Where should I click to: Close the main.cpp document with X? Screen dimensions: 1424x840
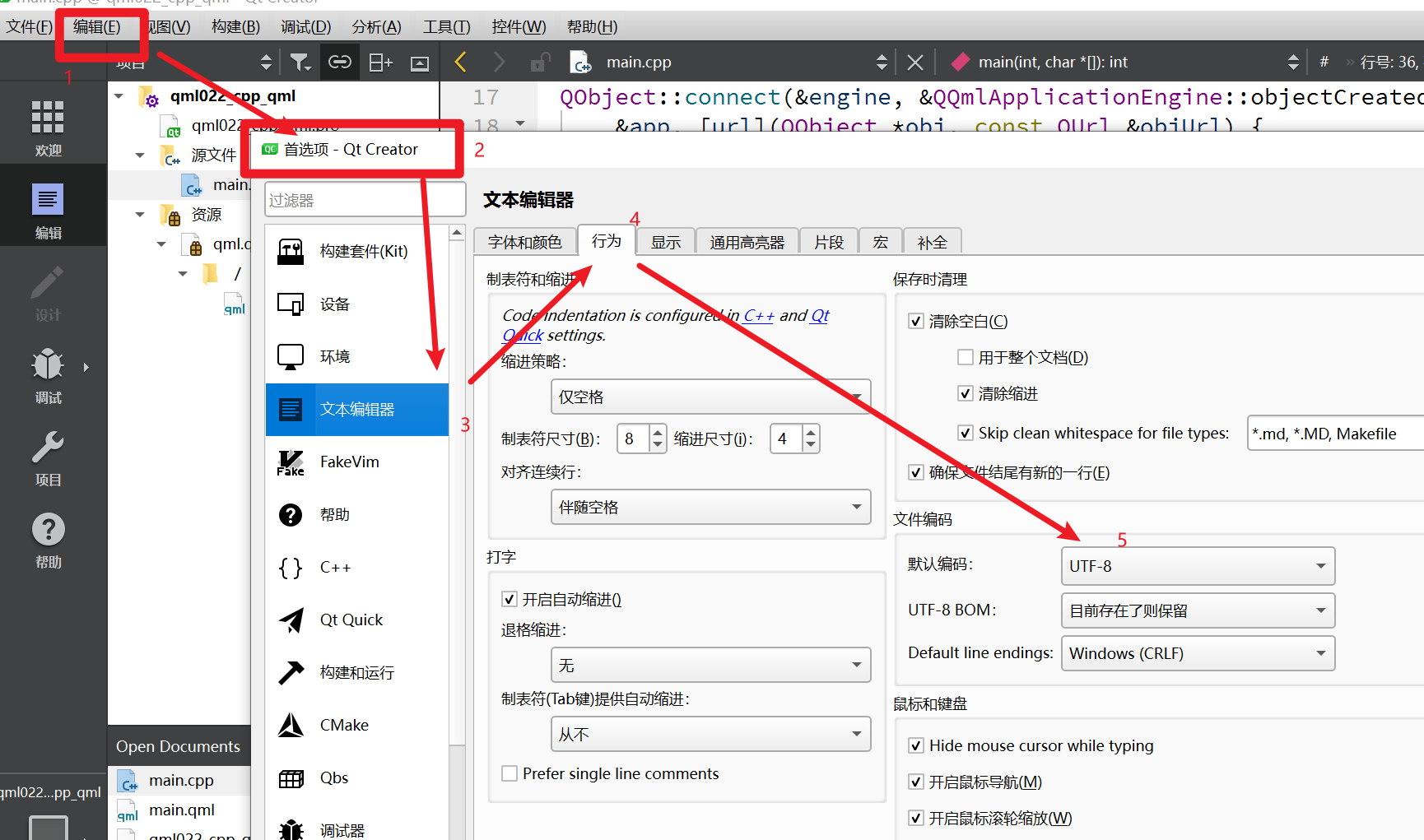(x=914, y=62)
